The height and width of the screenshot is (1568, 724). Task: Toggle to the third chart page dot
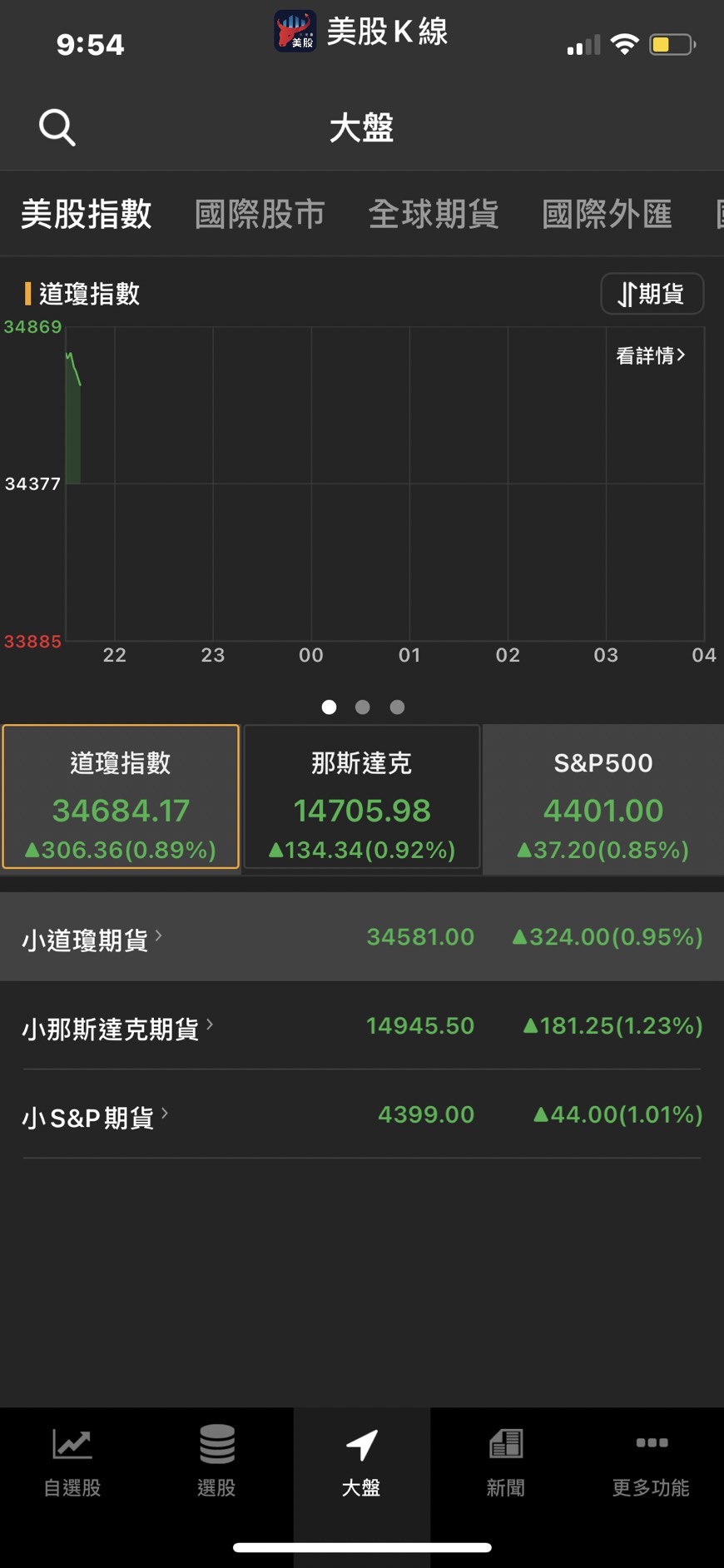click(x=396, y=707)
